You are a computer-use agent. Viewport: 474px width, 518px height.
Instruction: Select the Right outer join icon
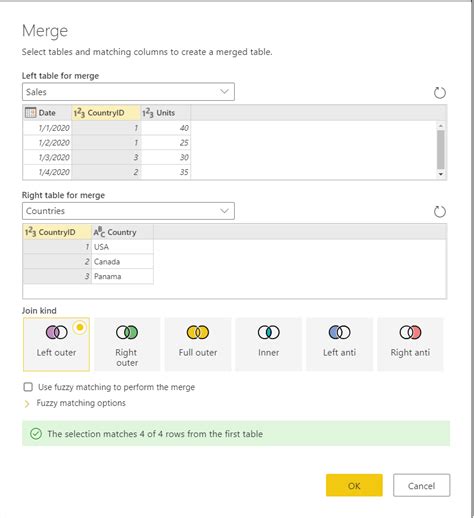tap(127, 332)
